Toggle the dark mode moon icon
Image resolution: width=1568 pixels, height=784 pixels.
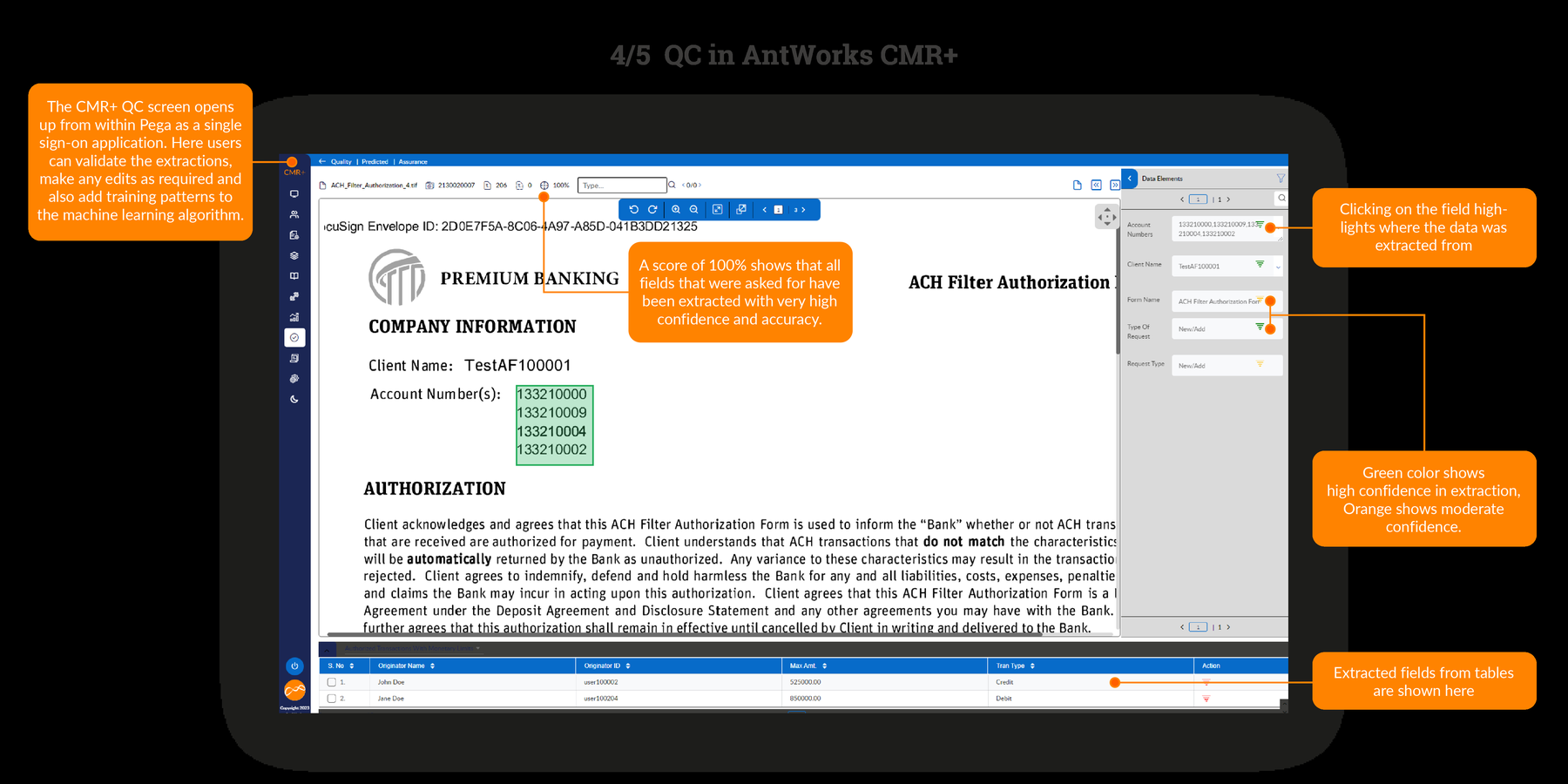pos(294,399)
